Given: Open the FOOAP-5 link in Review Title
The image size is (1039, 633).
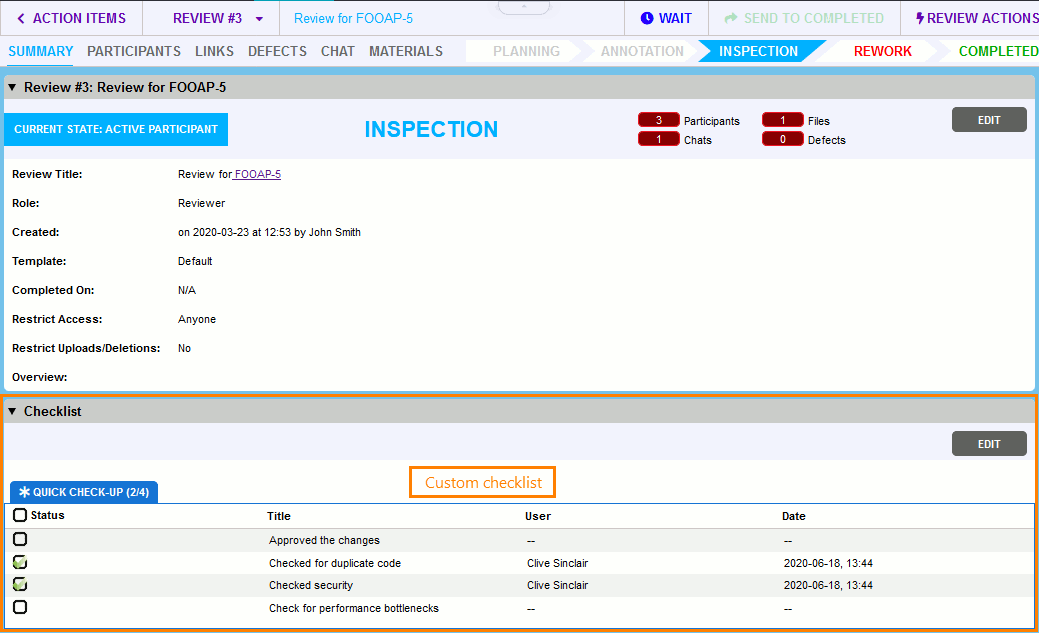Looking at the screenshot, I should click(257, 174).
